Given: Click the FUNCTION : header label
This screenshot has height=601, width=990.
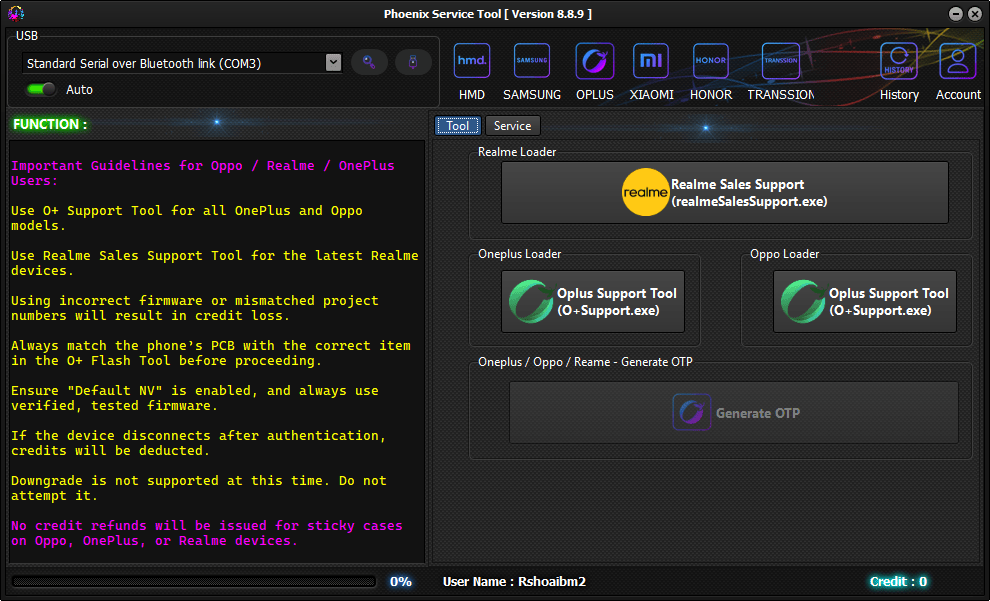Looking at the screenshot, I should click(50, 124).
